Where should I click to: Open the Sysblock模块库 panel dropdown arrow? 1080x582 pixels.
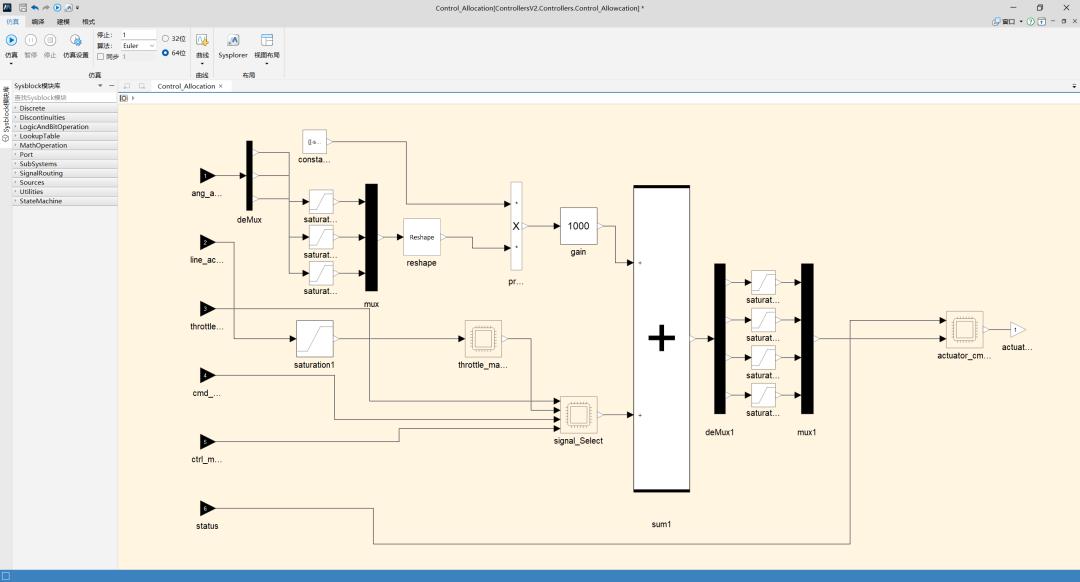(x=100, y=86)
